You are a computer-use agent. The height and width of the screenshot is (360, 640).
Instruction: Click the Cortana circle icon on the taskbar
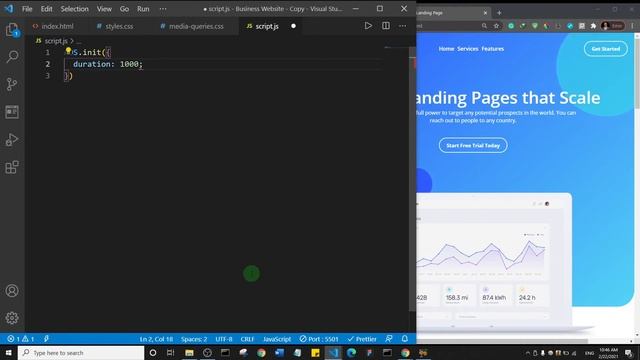click(x=153, y=353)
